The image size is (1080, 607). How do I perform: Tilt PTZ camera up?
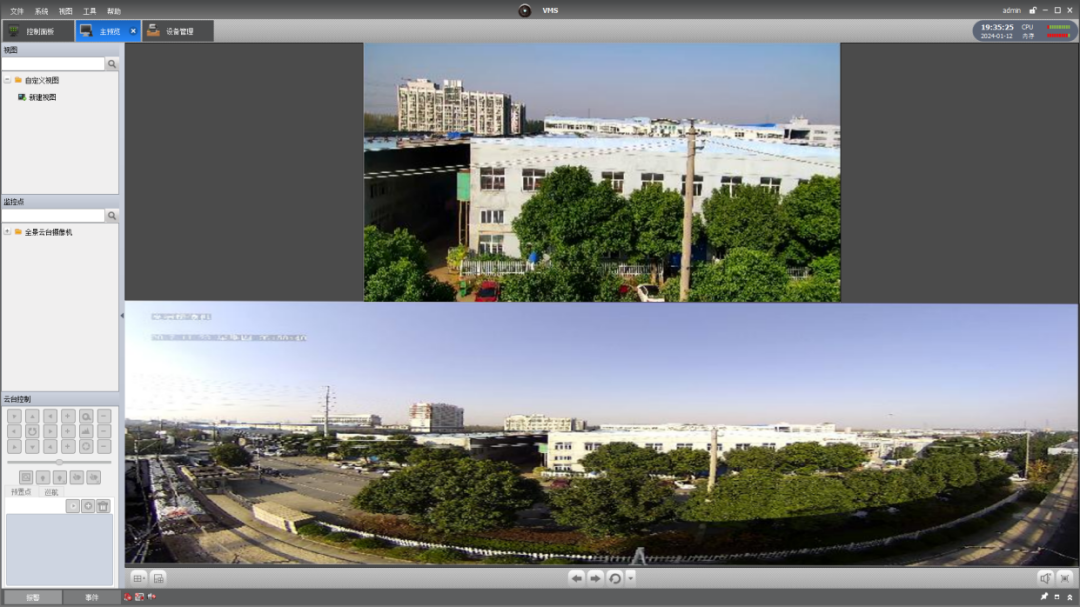[x=32, y=416]
